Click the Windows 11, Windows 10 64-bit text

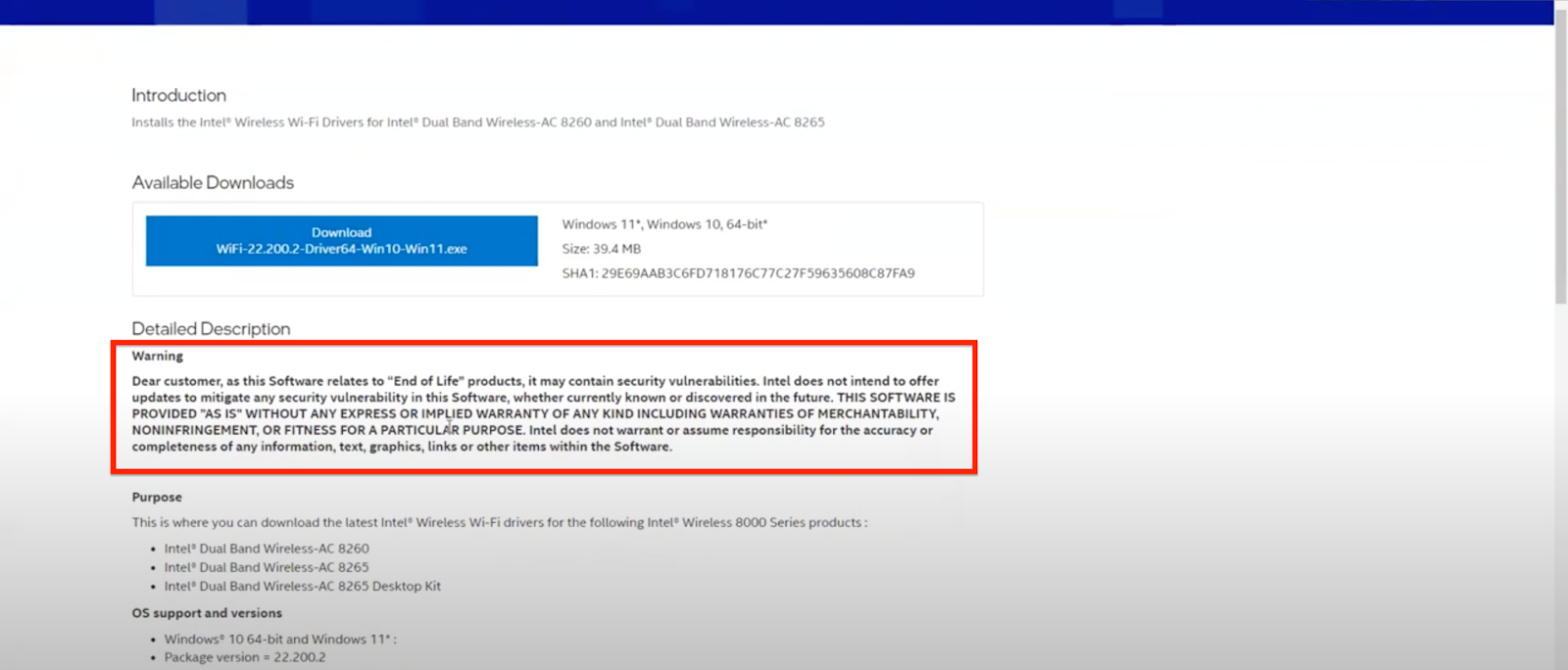[x=663, y=224]
